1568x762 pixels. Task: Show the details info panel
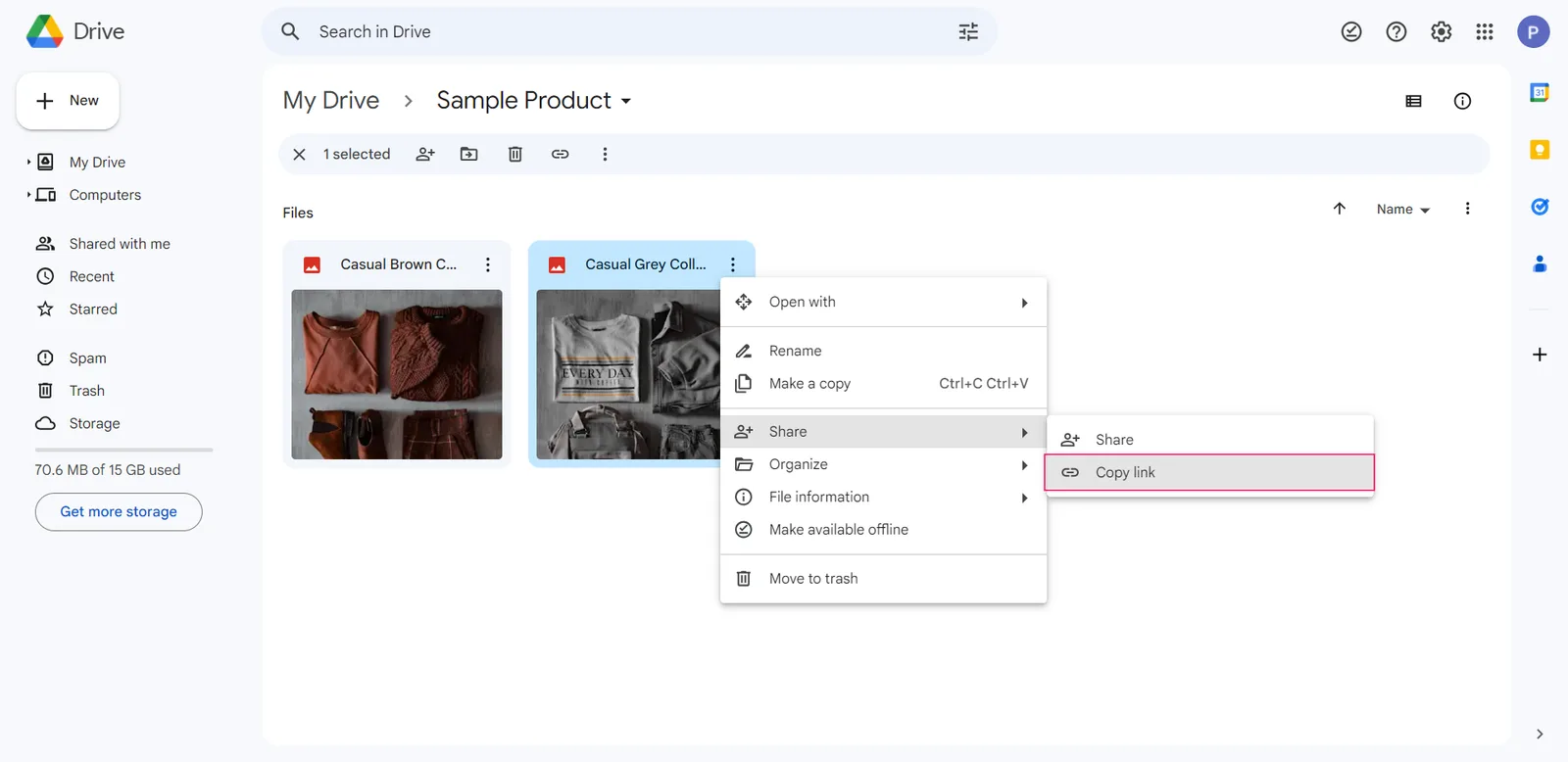coord(1462,101)
